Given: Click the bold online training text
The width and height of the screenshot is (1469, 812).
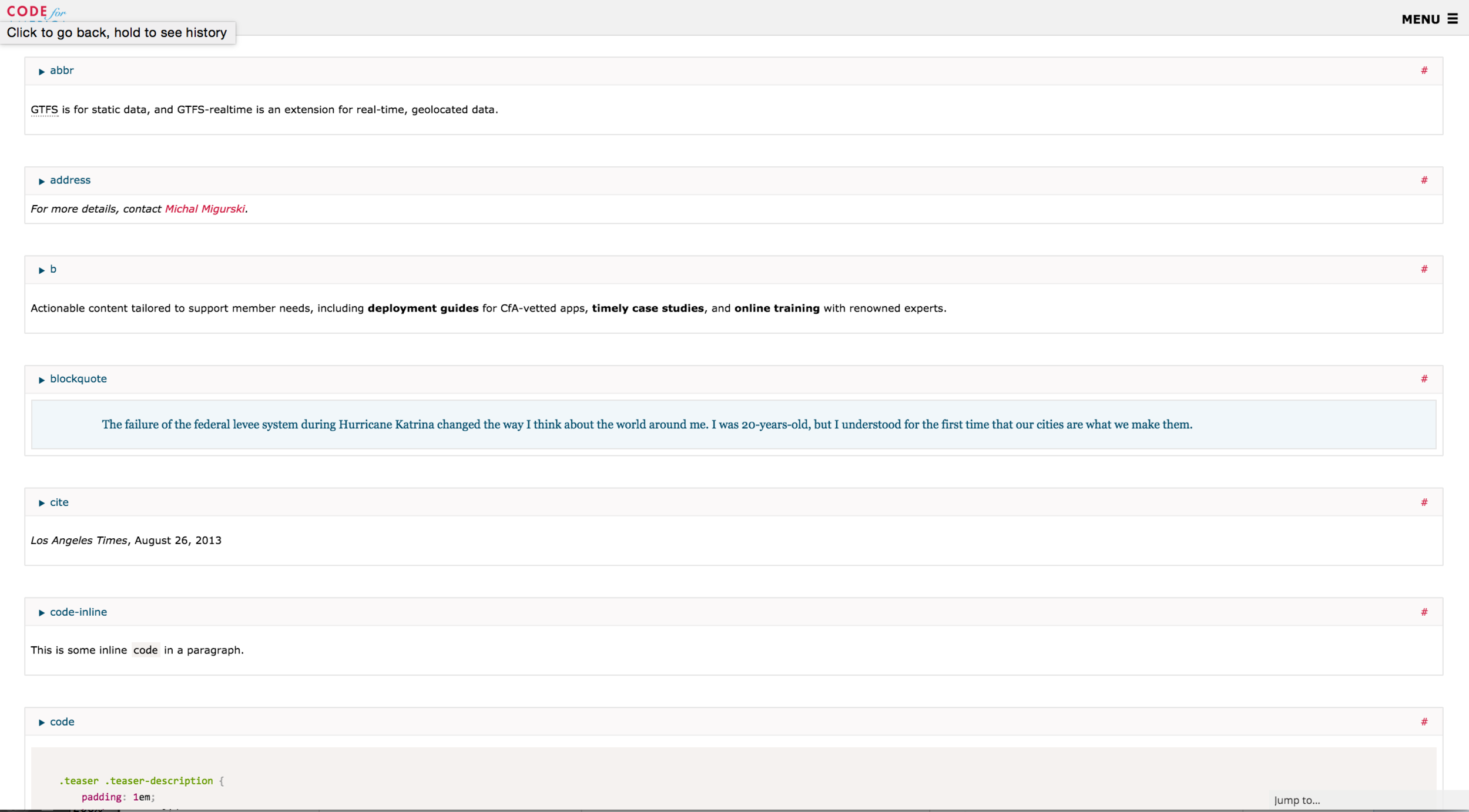Looking at the screenshot, I should click(777, 308).
